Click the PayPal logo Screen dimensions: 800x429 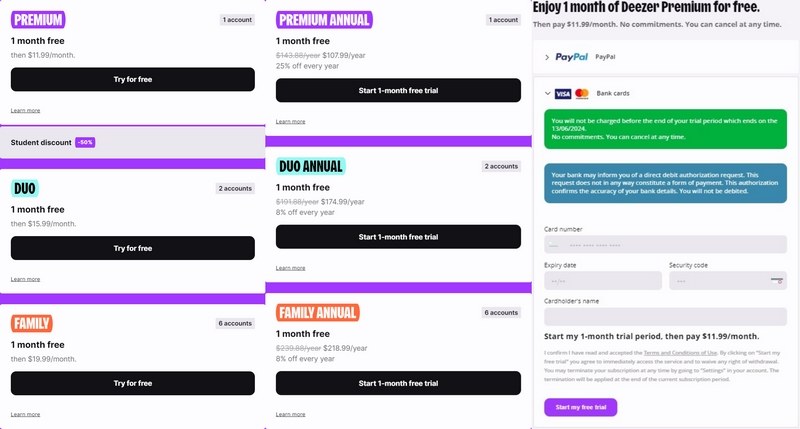(x=571, y=57)
